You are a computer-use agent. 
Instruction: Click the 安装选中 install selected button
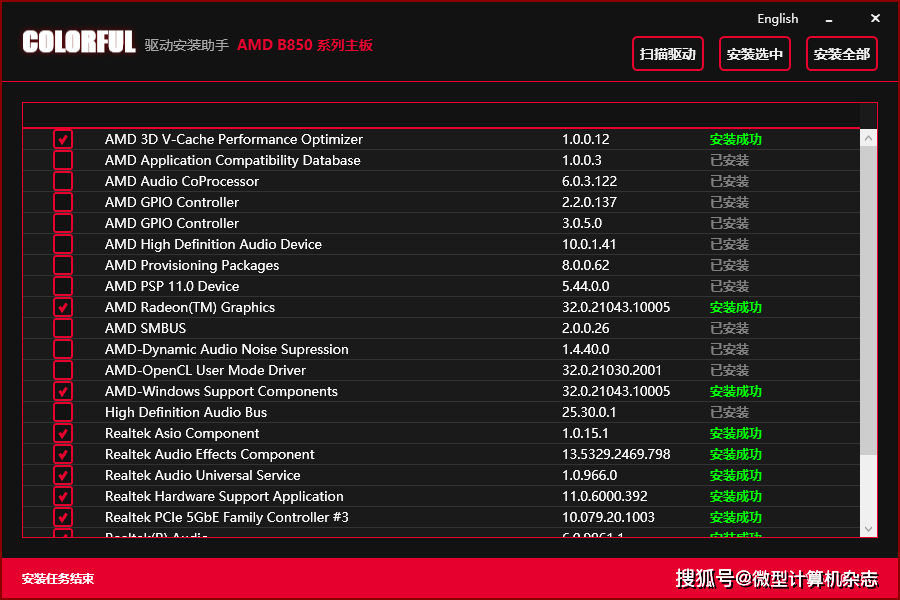755,54
